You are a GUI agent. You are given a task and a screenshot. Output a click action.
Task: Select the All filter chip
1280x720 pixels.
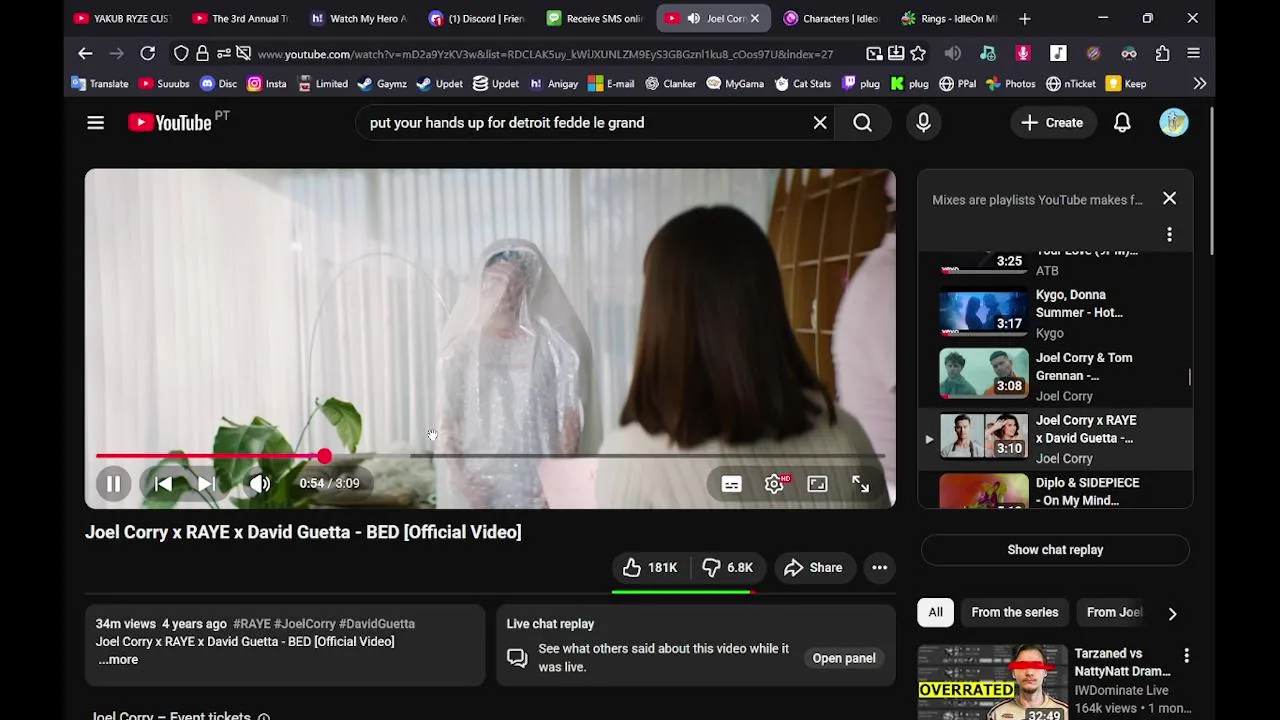pyautogui.click(x=935, y=613)
